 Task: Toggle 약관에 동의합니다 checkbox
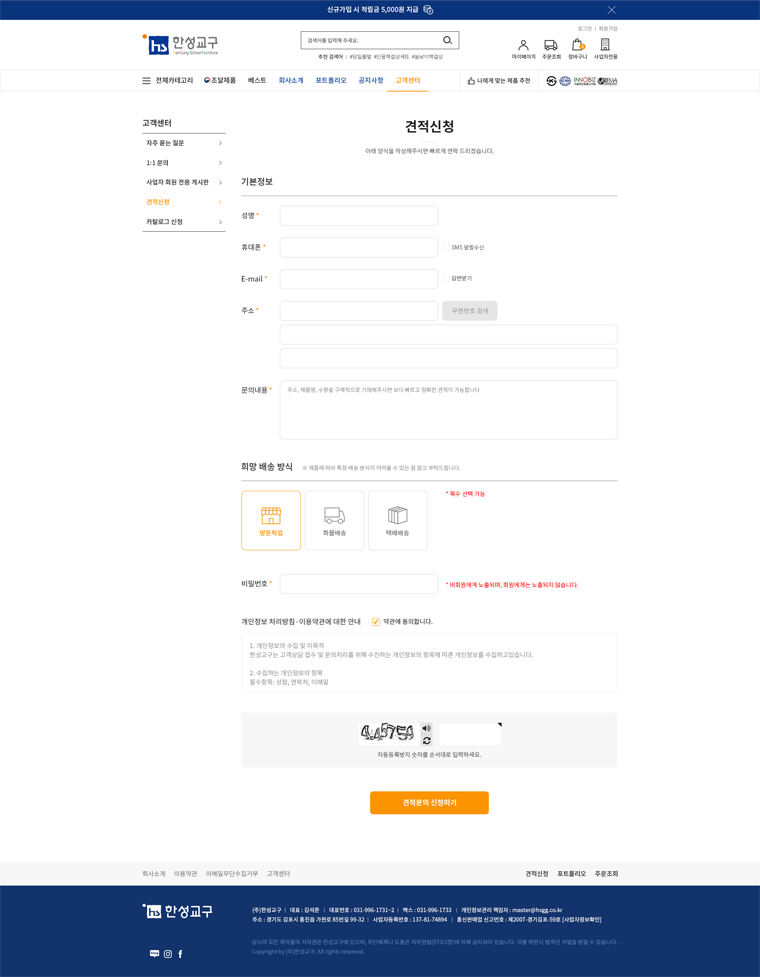tap(376, 622)
